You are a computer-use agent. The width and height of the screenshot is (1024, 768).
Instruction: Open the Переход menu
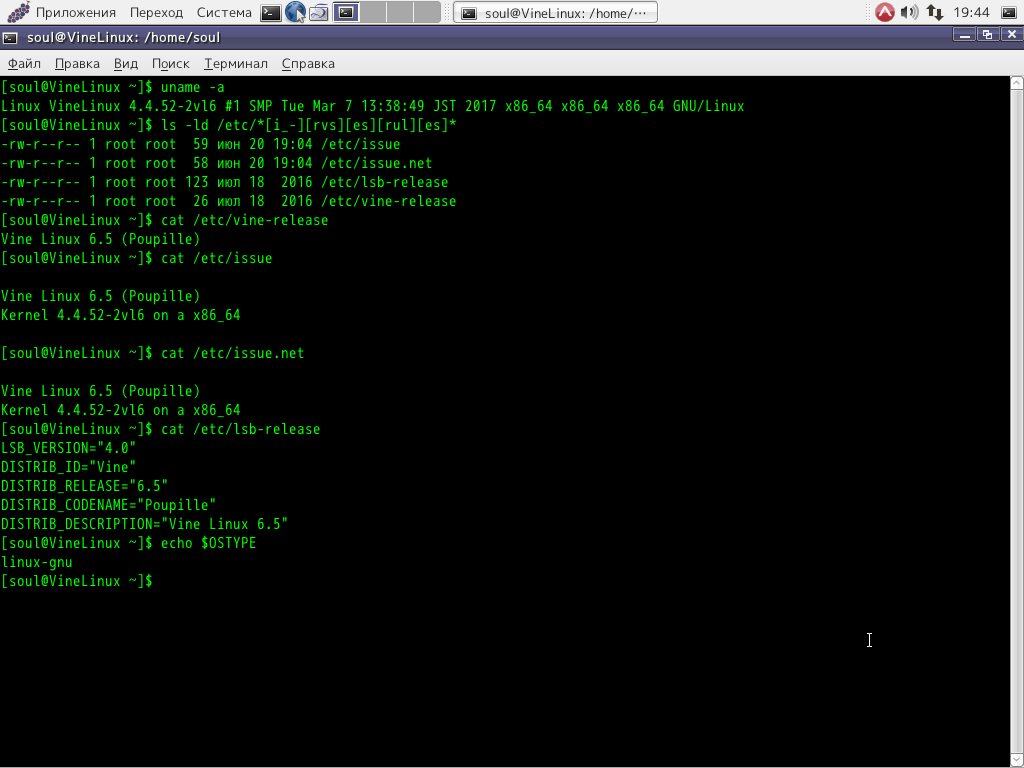pyautogui.click(x=157, y=12)
